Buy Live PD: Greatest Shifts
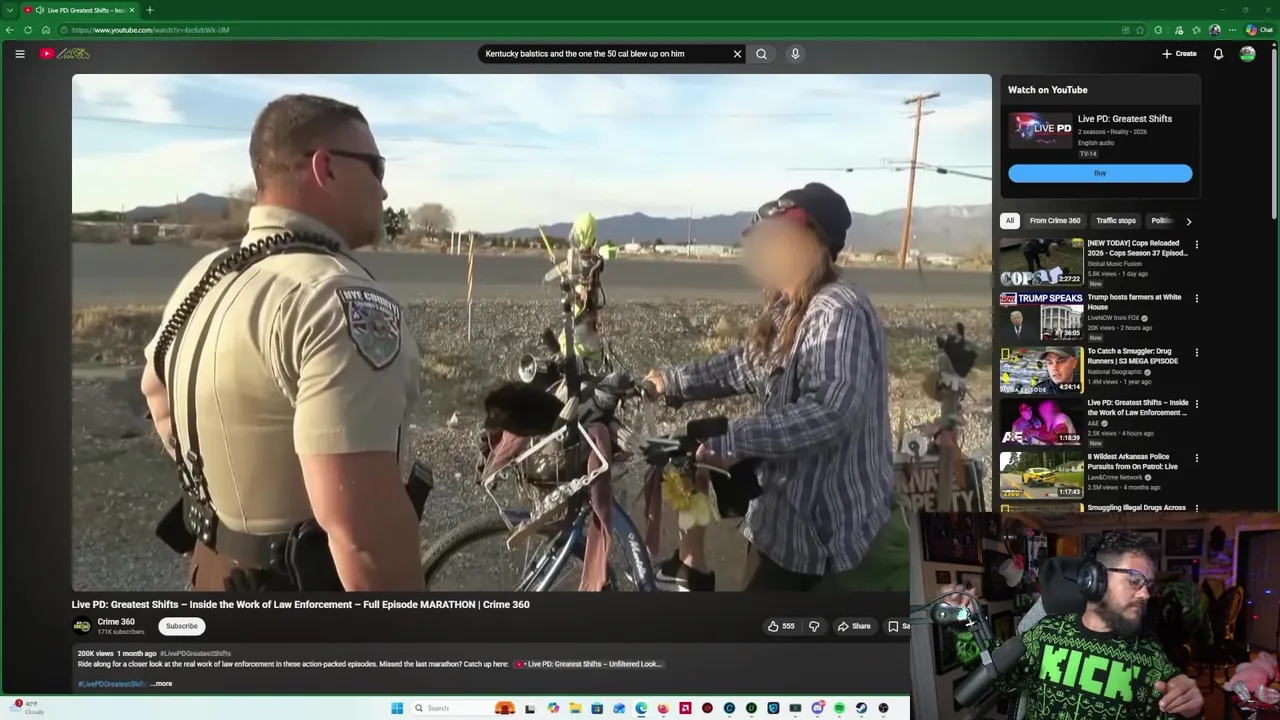Image resolution: width=1280 pixels, height=720 pixels. [1100, 173]
